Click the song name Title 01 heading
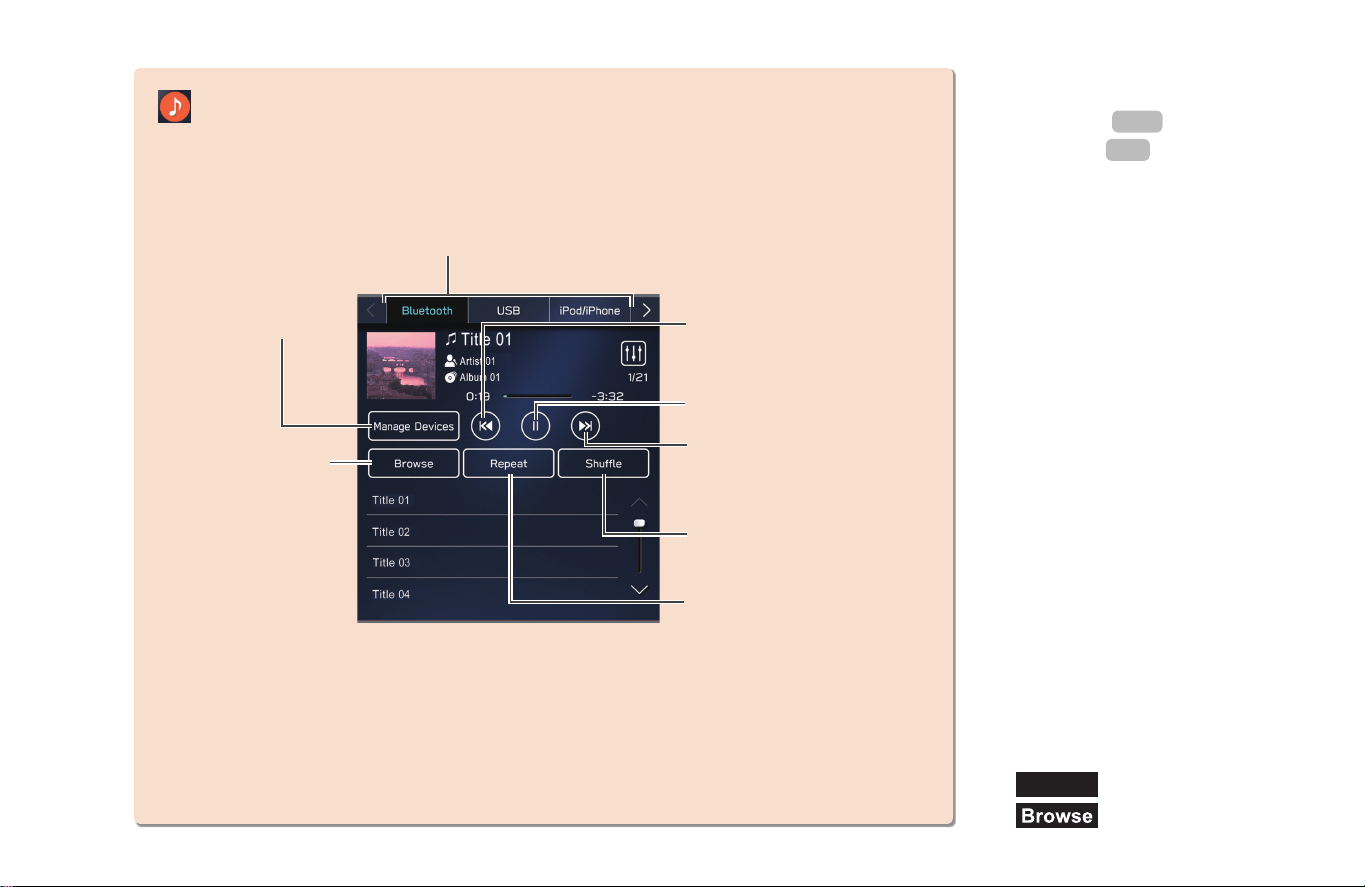The width and height of the screenshot is (1365, 887). (x=486, y=340)
